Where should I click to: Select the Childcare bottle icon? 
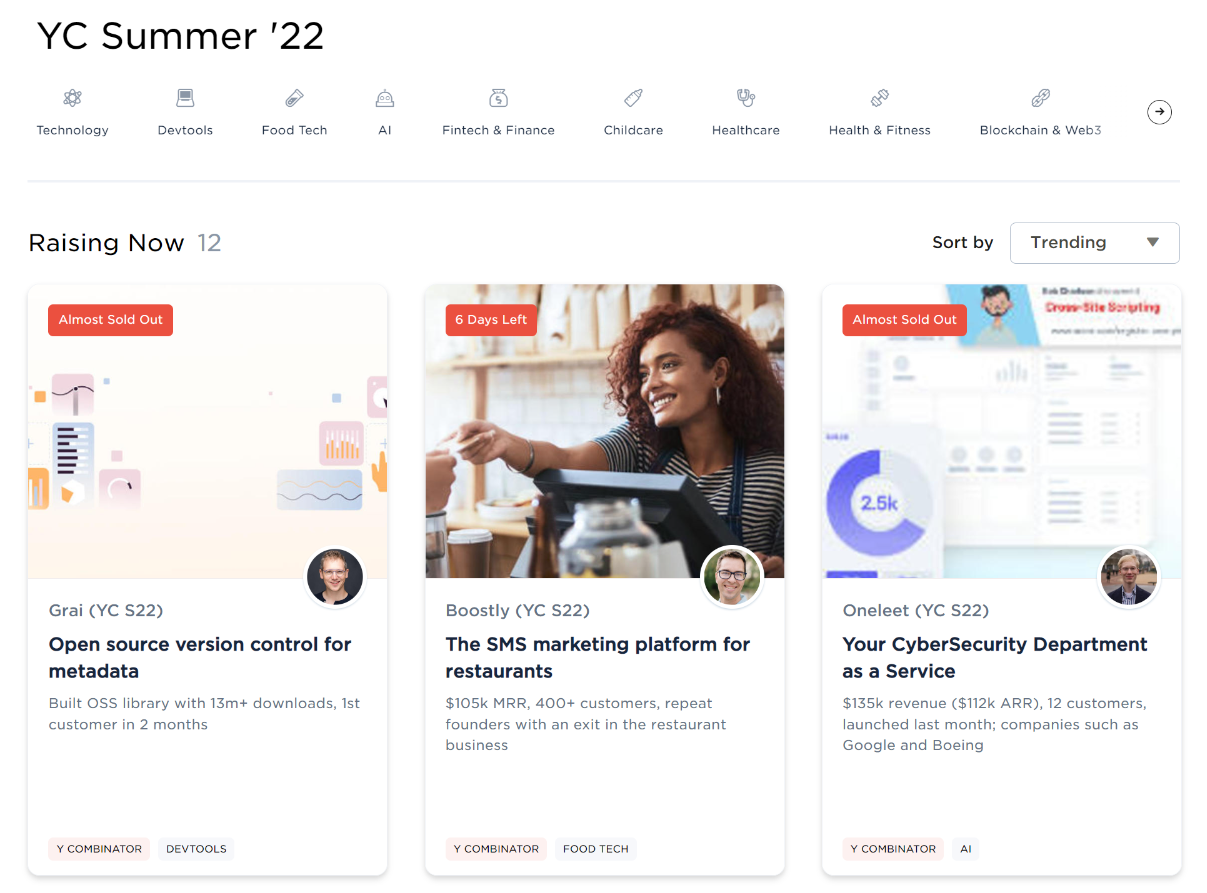tap(633, 98)
